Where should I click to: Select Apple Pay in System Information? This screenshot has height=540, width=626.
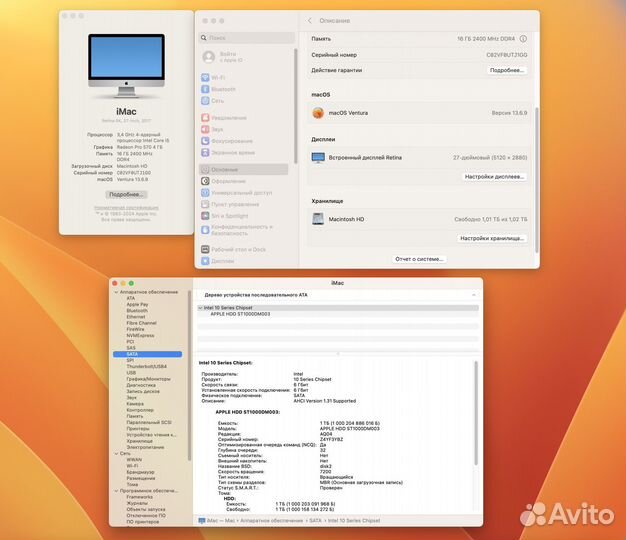point(137,305)
